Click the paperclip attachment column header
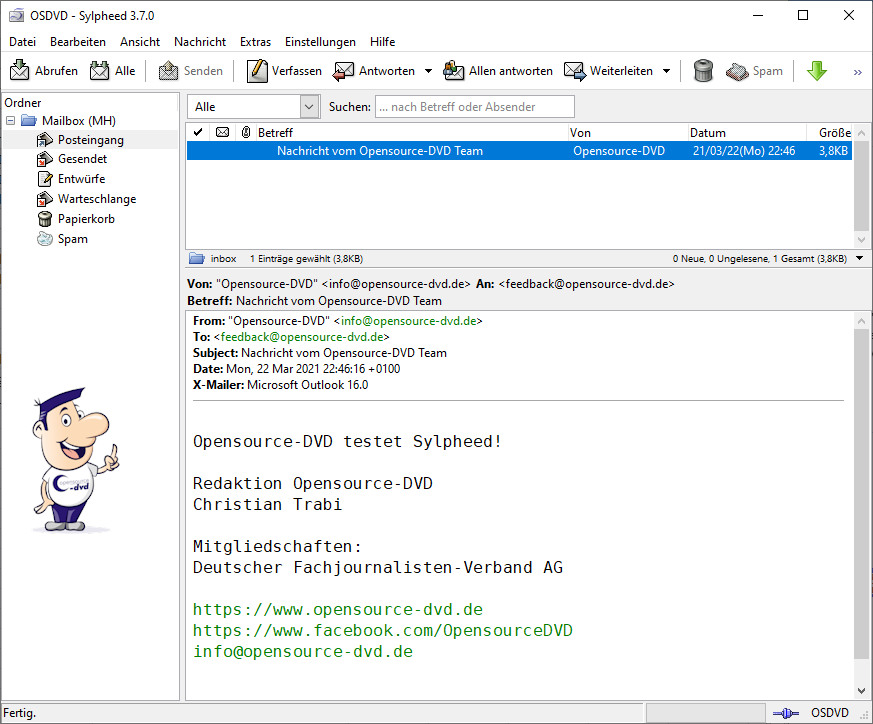The height and width of the screenshot is (724, 873). coord(246,132)
